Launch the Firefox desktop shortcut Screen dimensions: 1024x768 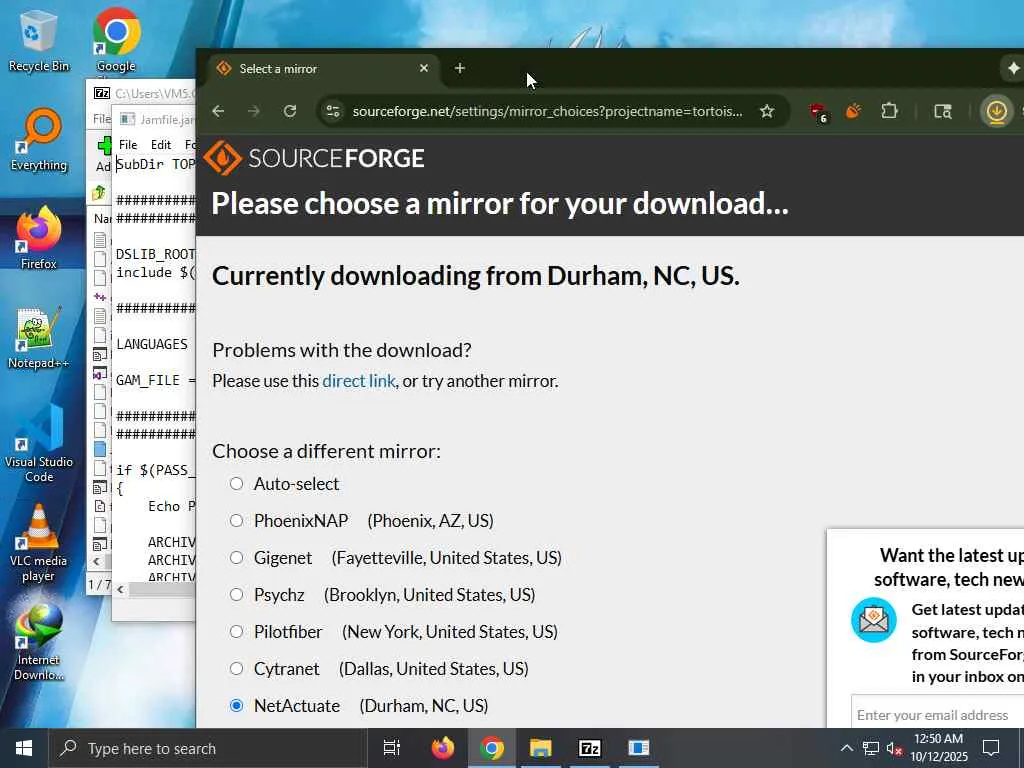[39, 238]
